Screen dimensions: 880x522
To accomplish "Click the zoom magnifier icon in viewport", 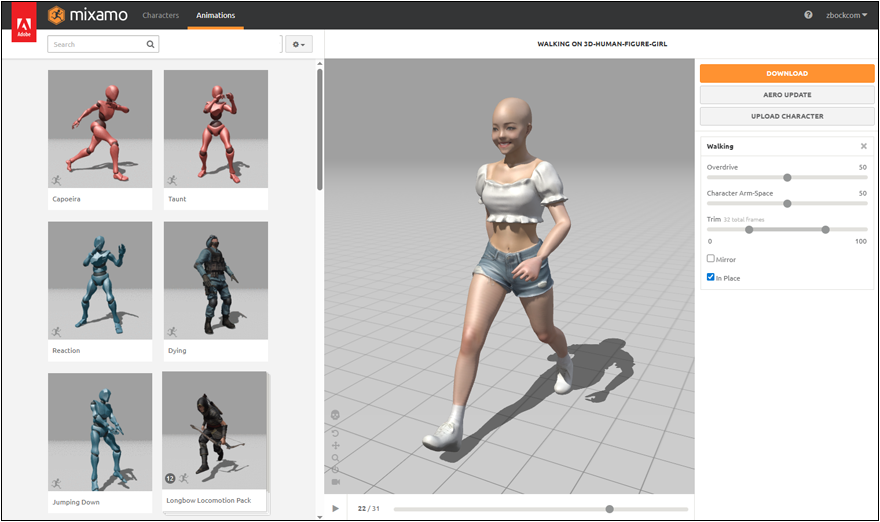I will pos(335,458).
